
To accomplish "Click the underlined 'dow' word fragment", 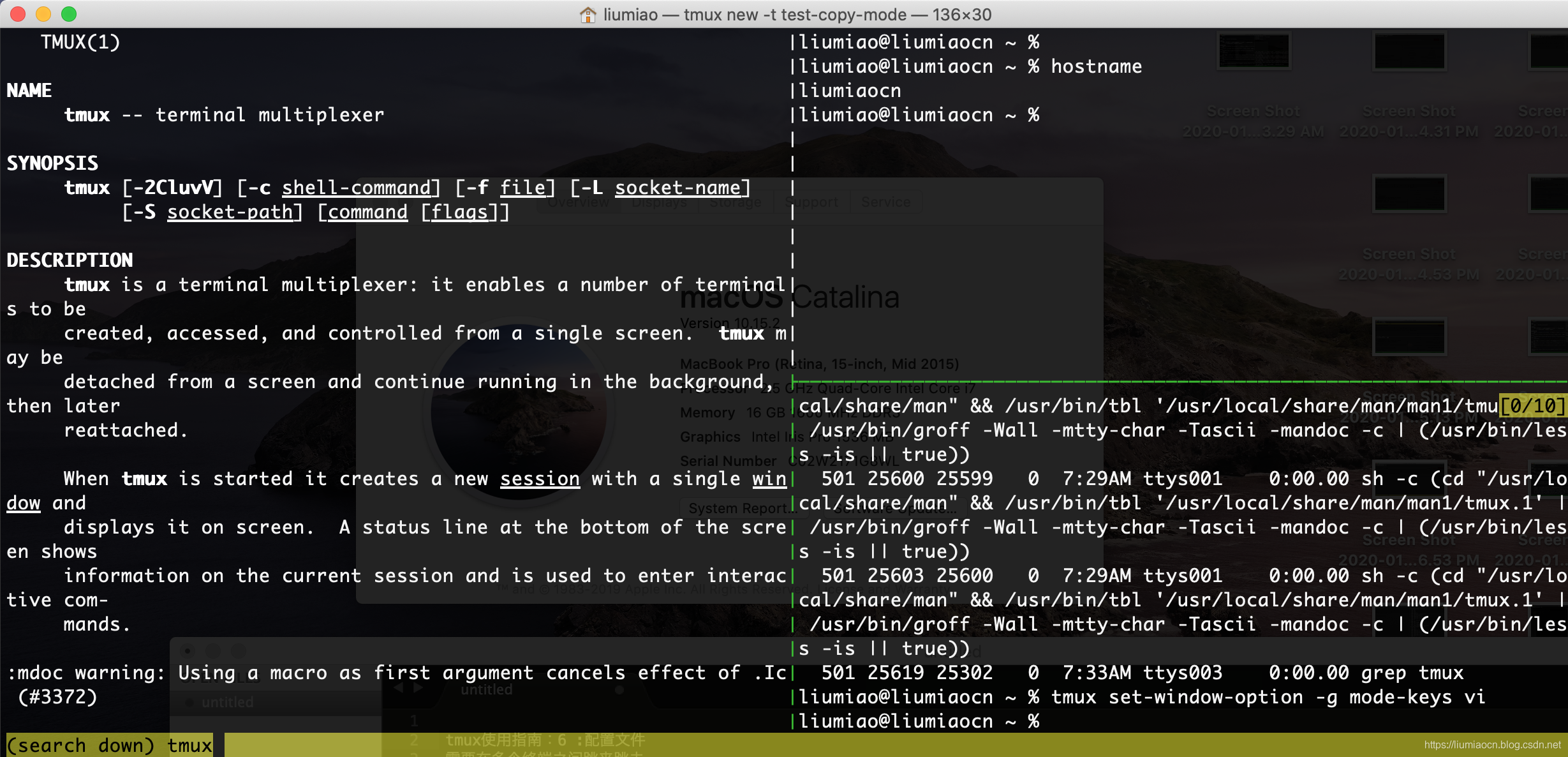I will tap(24, 503).
